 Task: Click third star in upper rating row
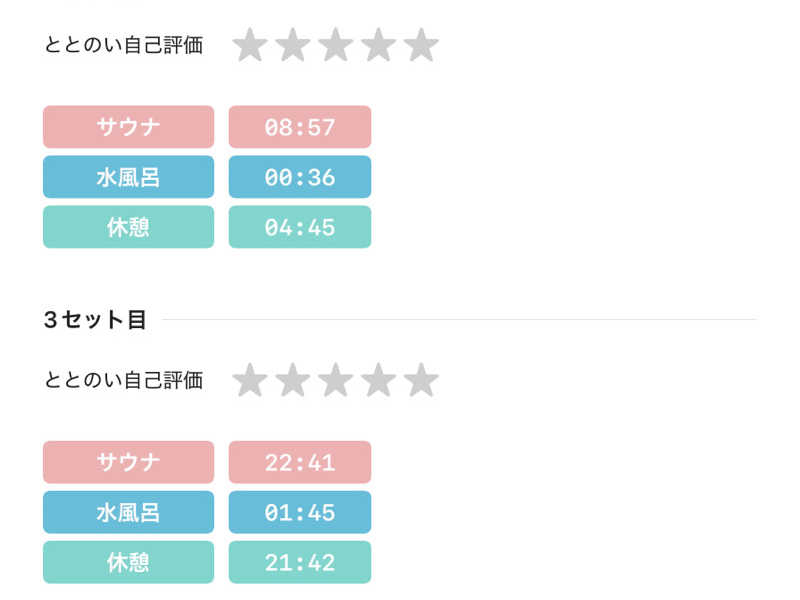[x=336, y=45]
